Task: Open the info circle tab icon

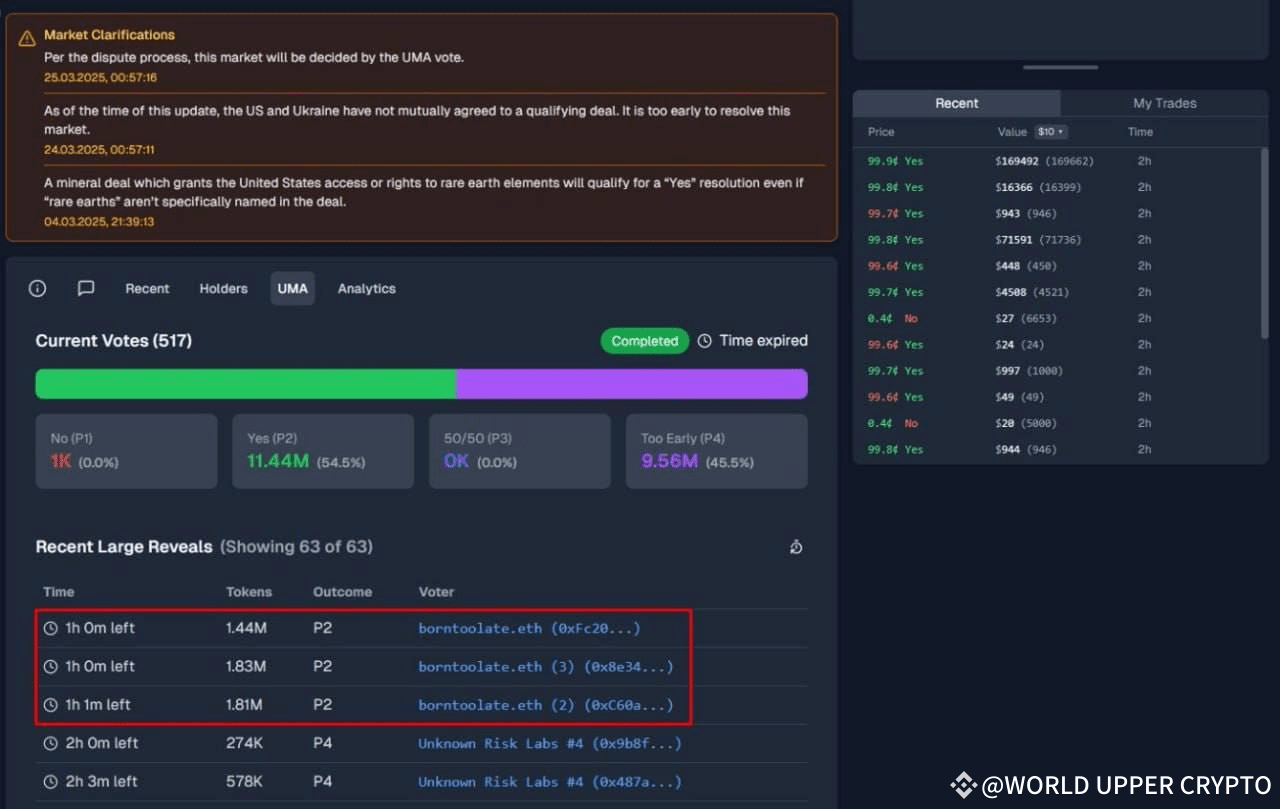Action: (37, 288)
